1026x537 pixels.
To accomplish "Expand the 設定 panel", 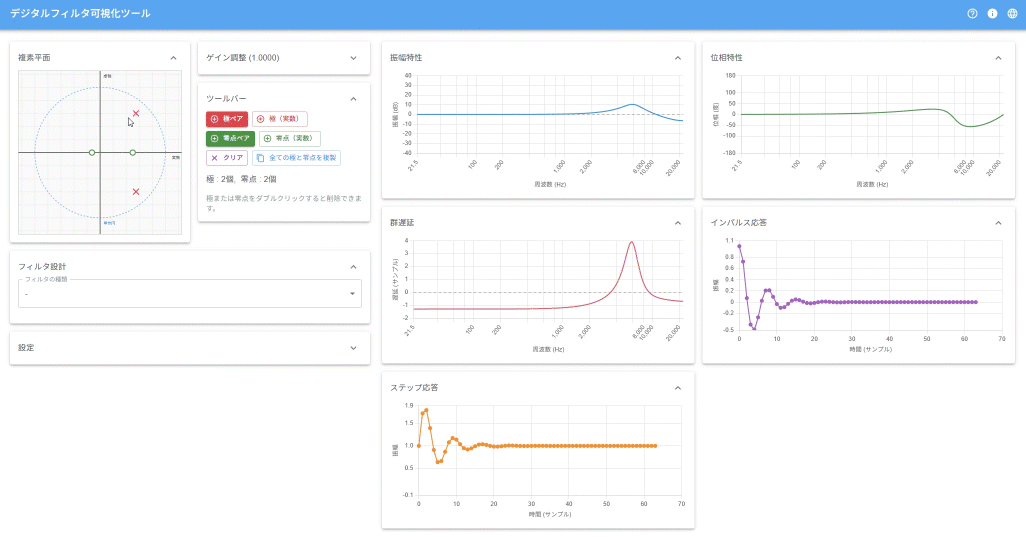I will click(353, 348).
